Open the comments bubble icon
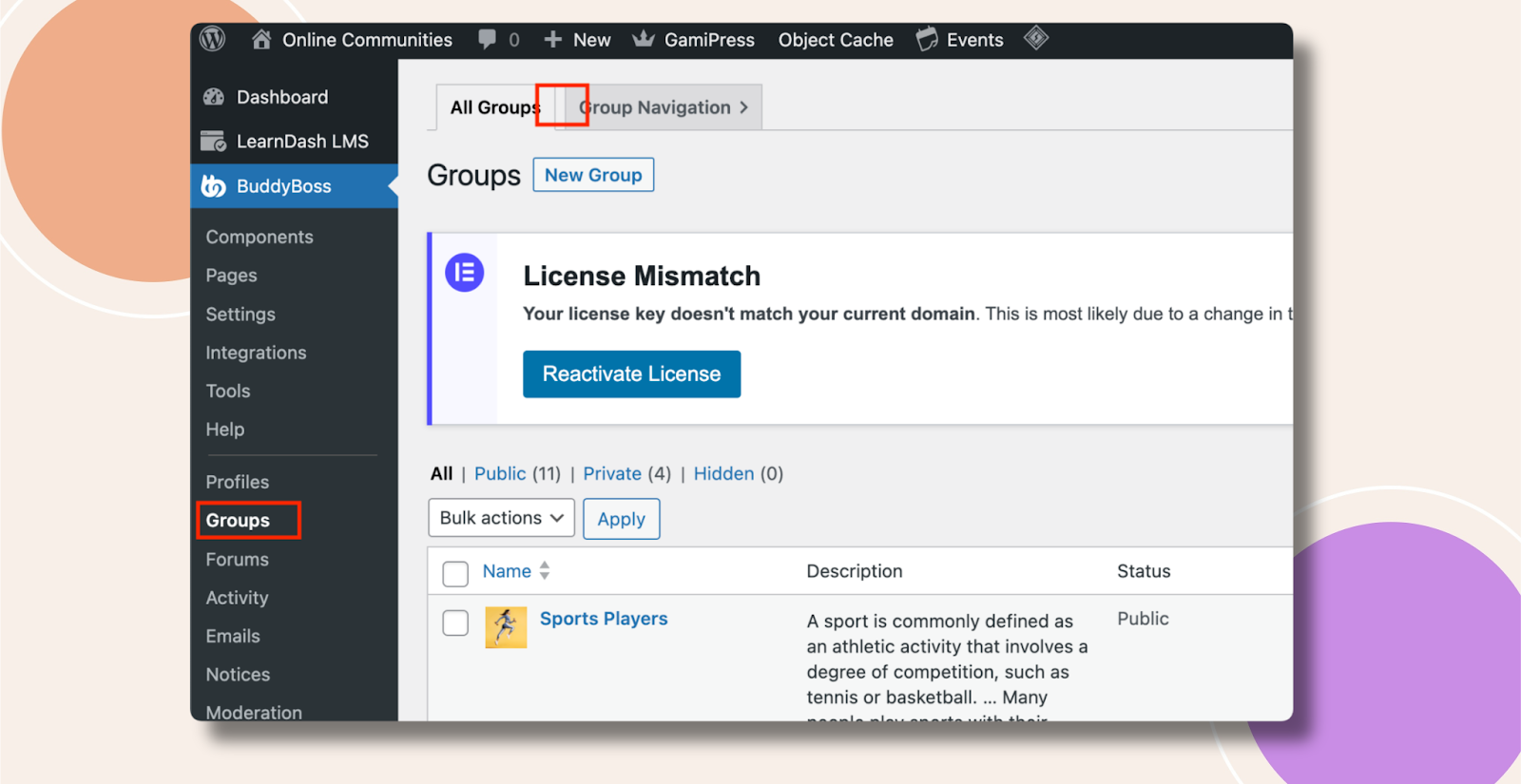 (x=487, y=40)
